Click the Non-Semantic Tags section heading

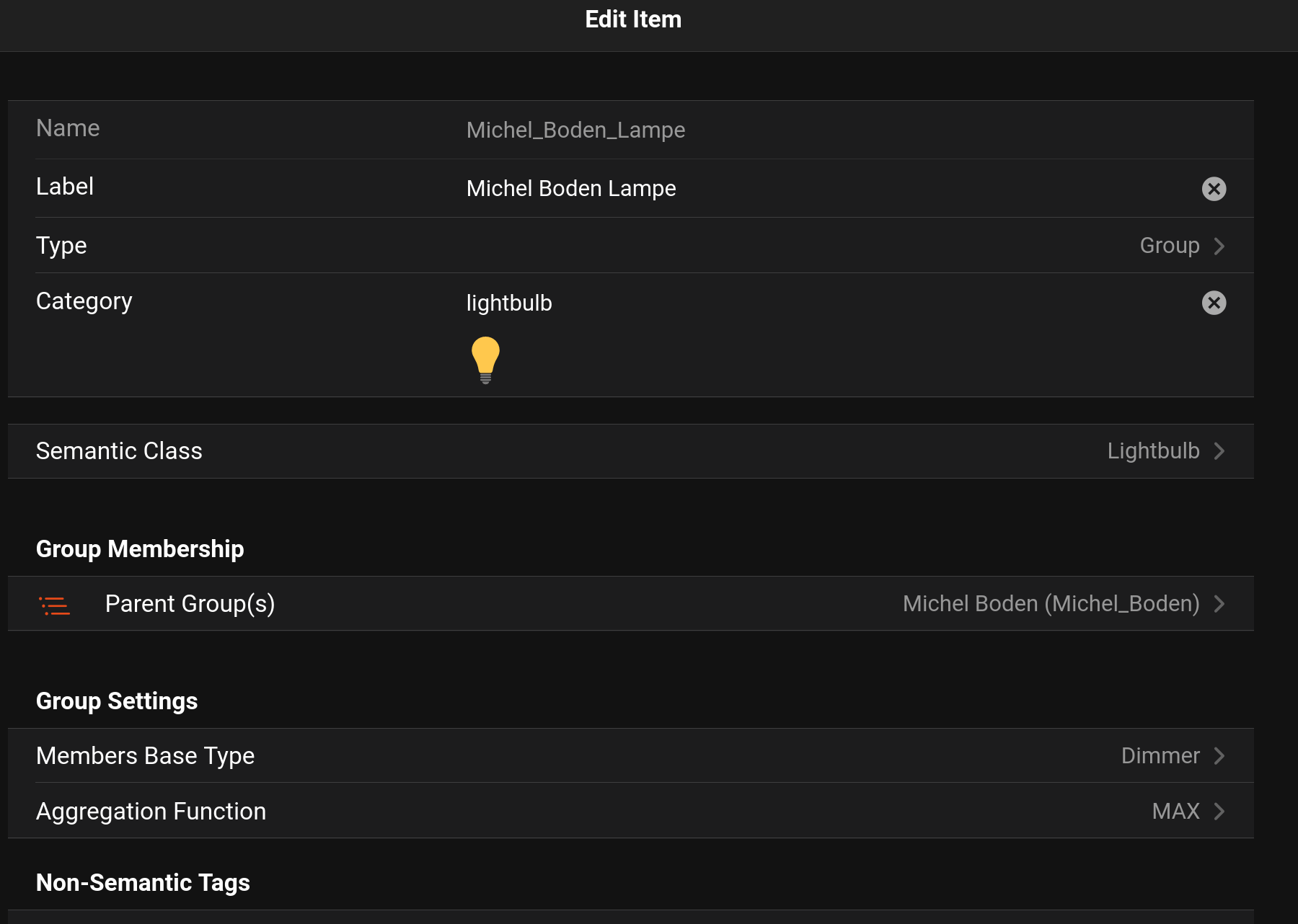(x=143, y=883)
